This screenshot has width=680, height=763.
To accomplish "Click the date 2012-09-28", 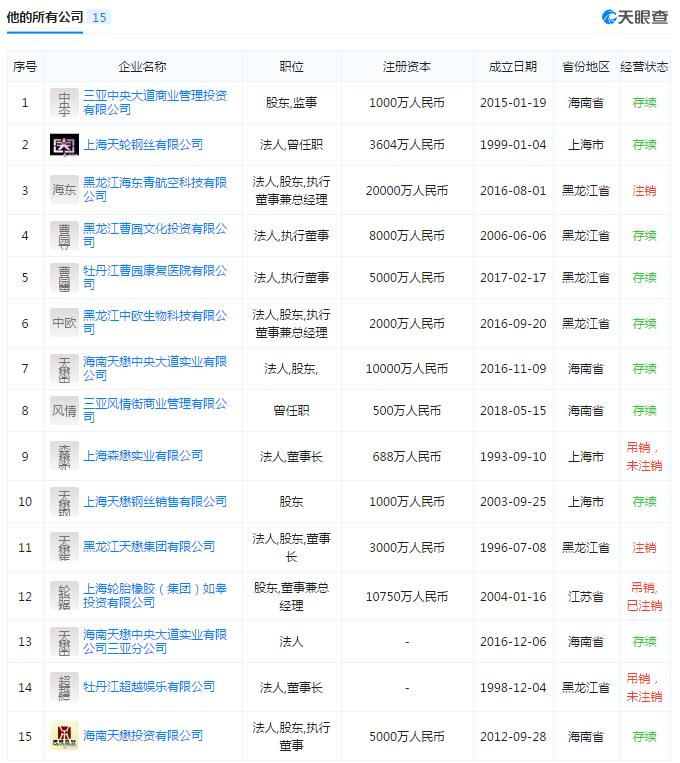I will click(x=513, y=736).
